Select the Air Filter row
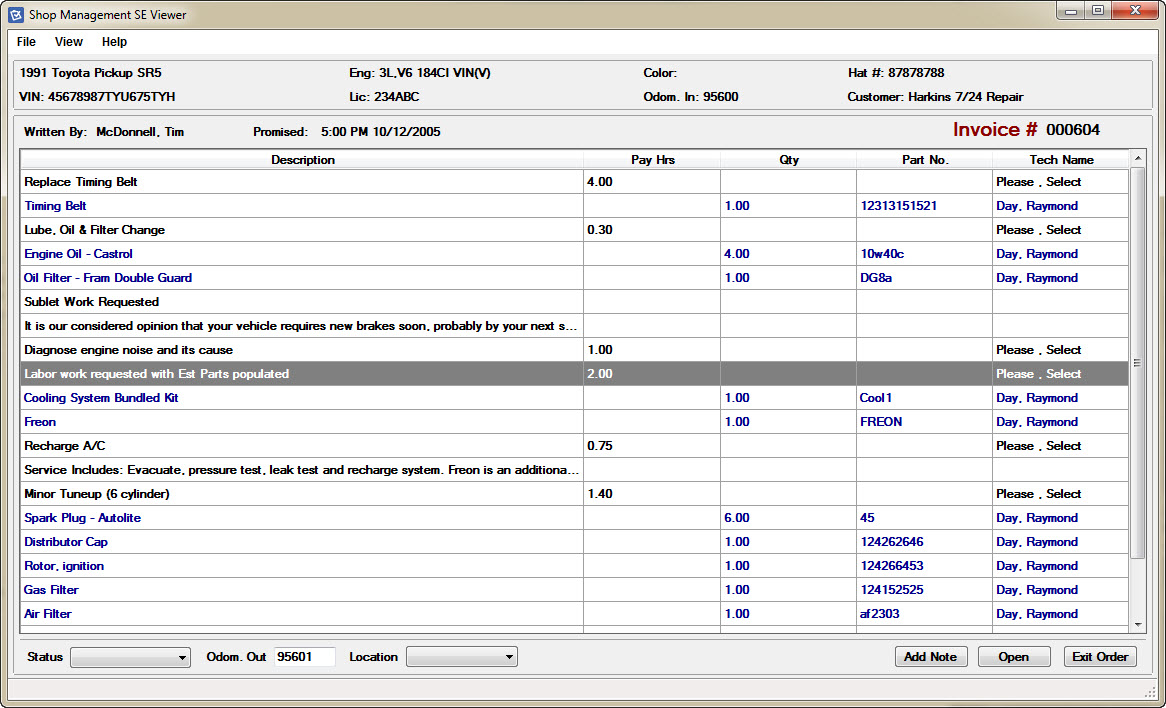 pyautogui.click(x=575, y=614)
